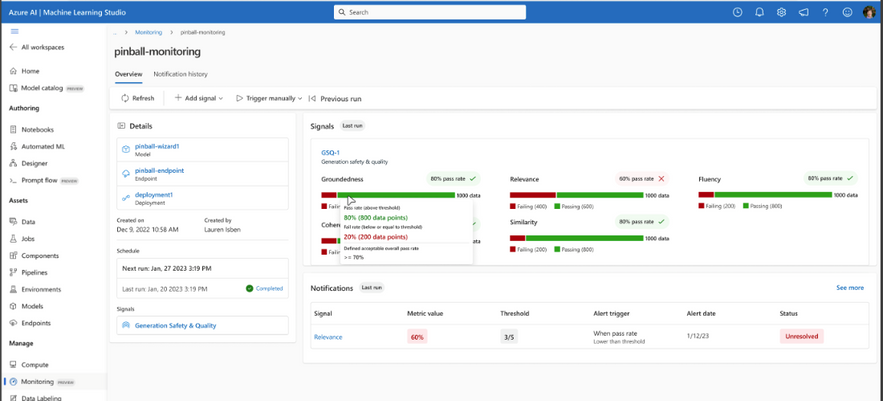Screen dimensions: 883x401
Task: Click the Unresolved status badge
Action: coord(801,337)
